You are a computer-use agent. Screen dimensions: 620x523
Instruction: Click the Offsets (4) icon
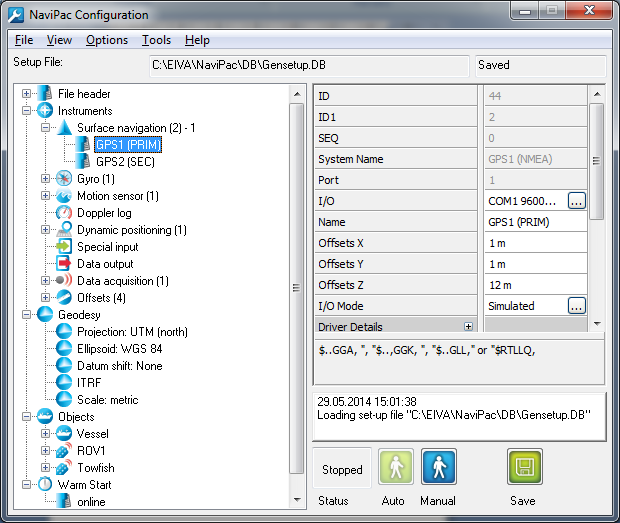pos(64,298)
